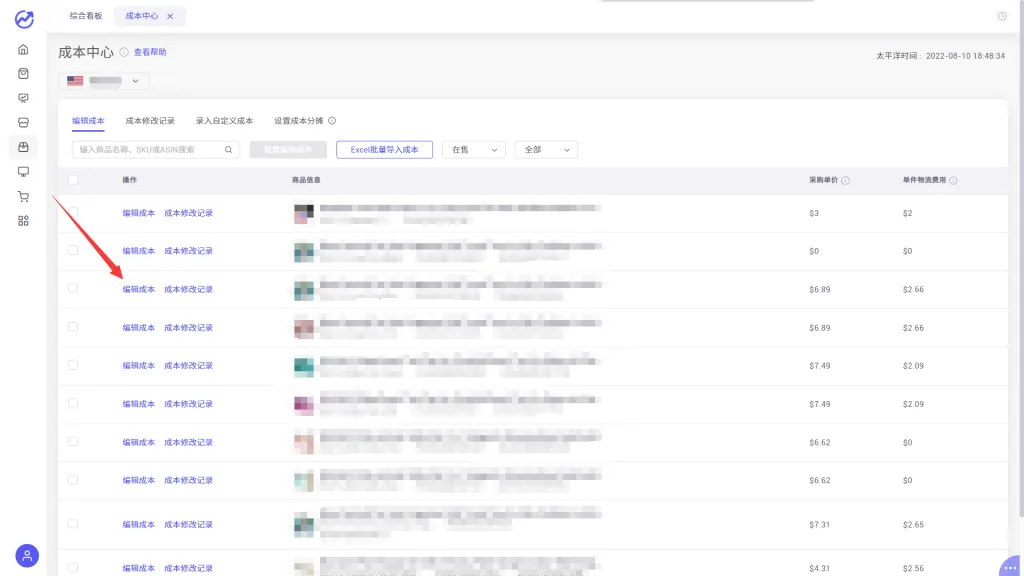Click 成本修改记录 in the $4.31 price row
Image resolution: width=1024 pixels, height=576 pixels.
point(188,568)
